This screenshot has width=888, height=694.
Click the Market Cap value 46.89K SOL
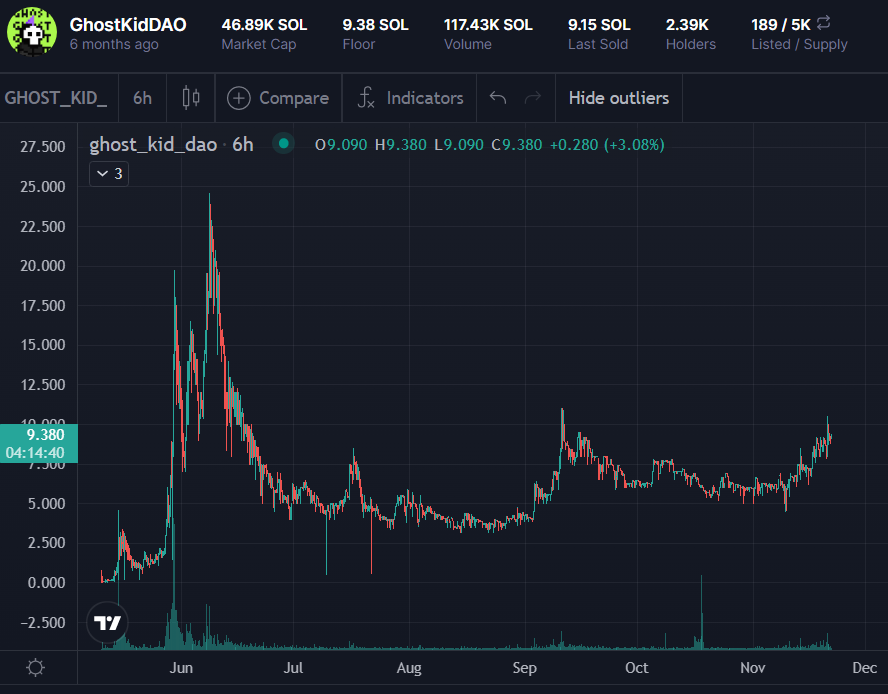264,25
